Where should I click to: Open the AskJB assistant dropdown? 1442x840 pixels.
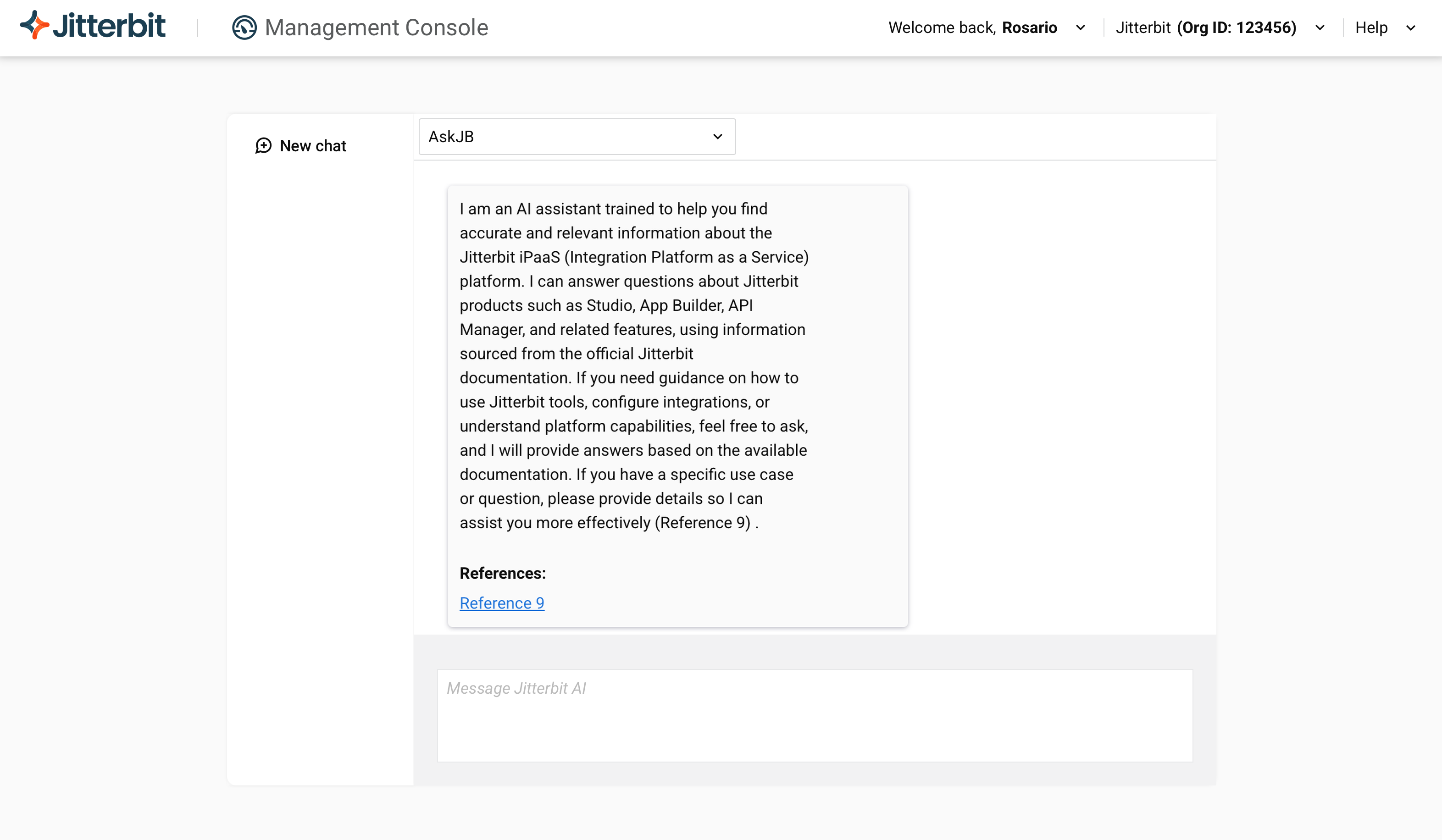click(576, 136)
